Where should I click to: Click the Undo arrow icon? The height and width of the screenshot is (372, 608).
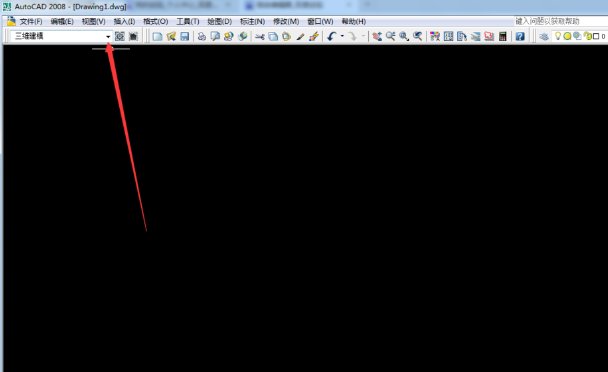click(332, 36)
